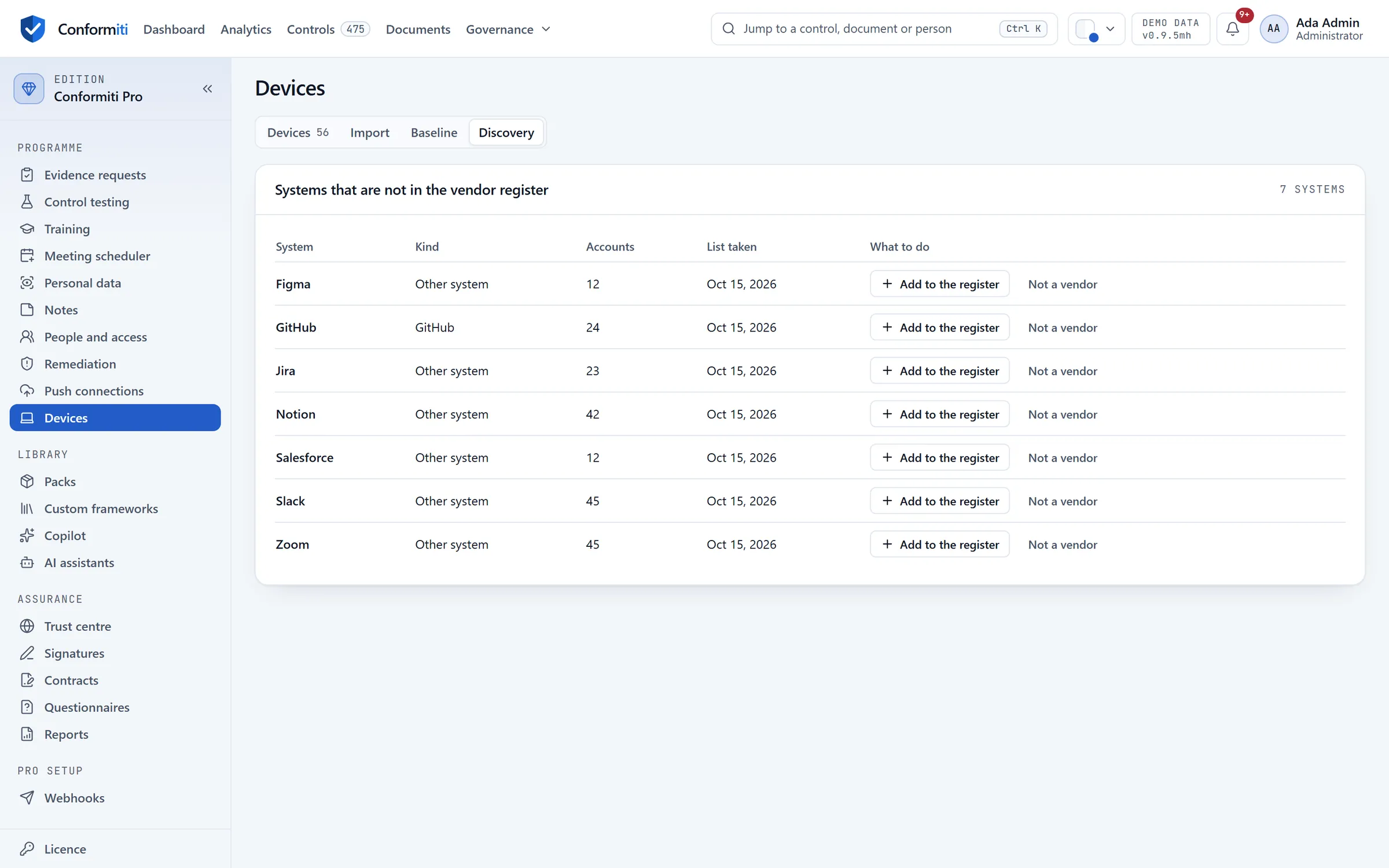Click the Conformiti Pro diamond edition icon
The height and width of the screenshot is (868, 1389).
[x=29, y=89]
